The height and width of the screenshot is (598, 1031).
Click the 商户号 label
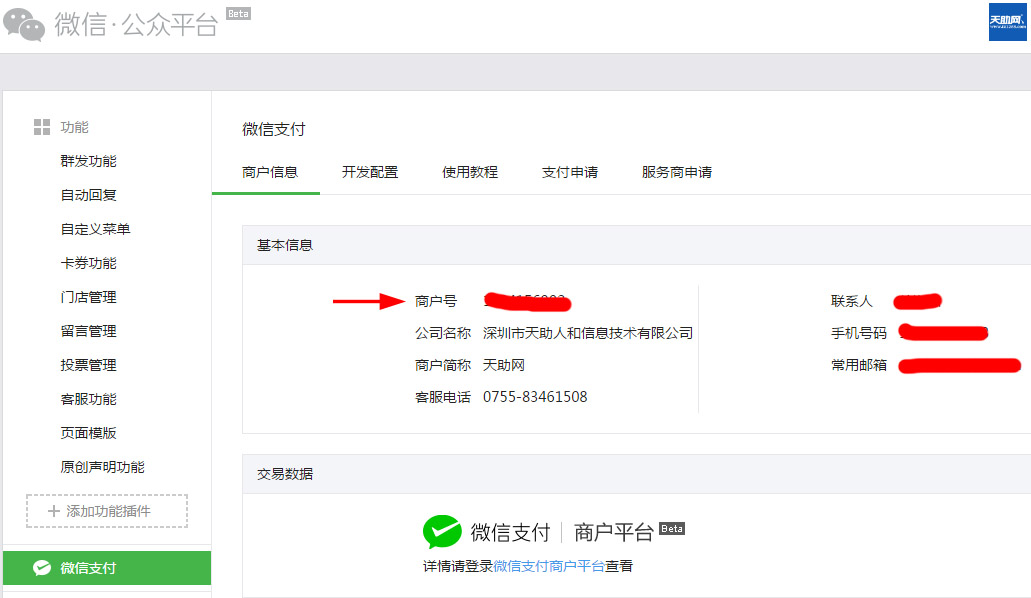(x=435, y=301)
